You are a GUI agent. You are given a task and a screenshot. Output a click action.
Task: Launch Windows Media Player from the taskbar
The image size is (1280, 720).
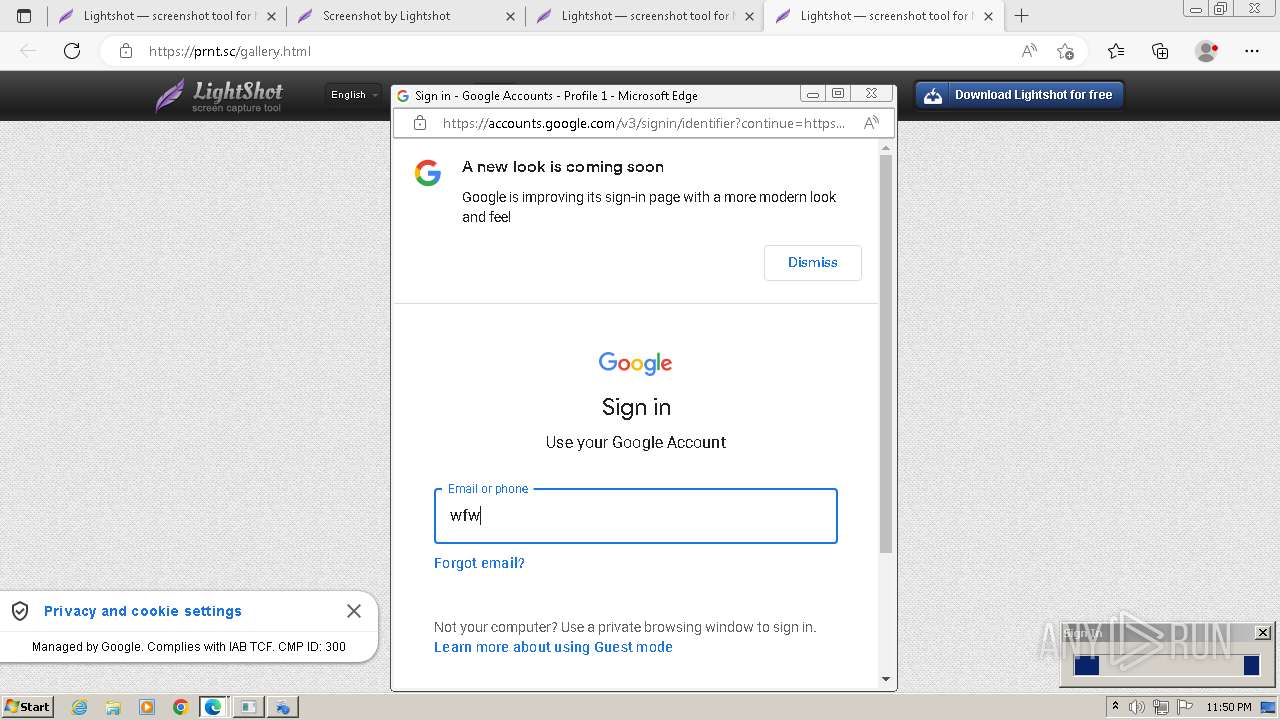pos(147,707)
